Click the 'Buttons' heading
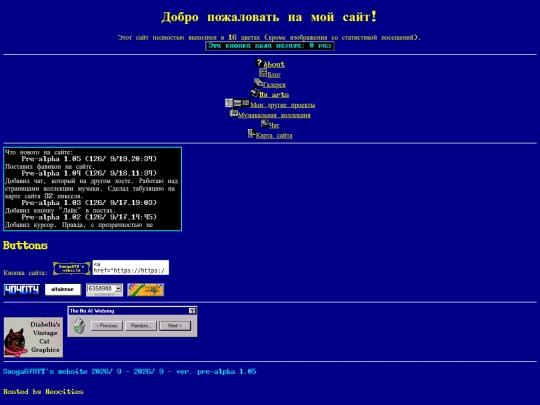The height and width of the screenshot is (405, 540). 25,246
